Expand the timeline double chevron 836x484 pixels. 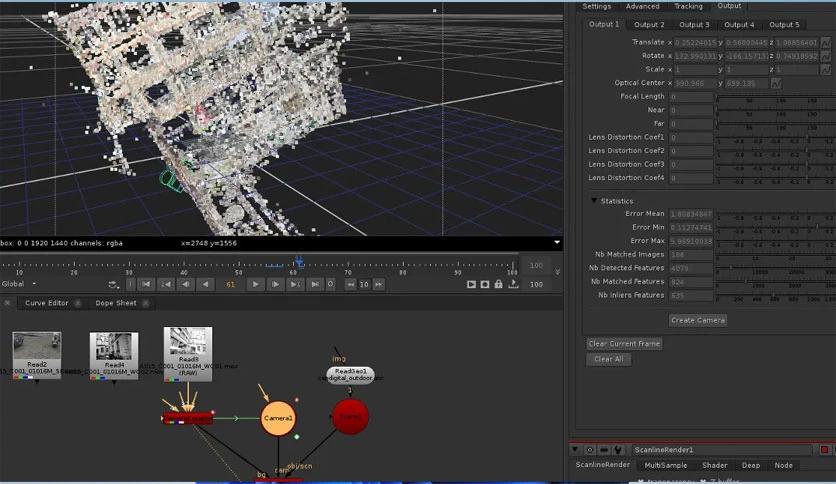pos(557,272)
